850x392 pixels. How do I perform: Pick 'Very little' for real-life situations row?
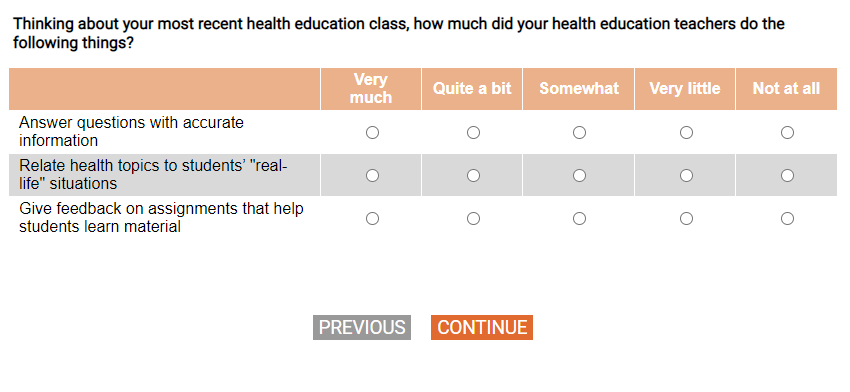[686, 175]
